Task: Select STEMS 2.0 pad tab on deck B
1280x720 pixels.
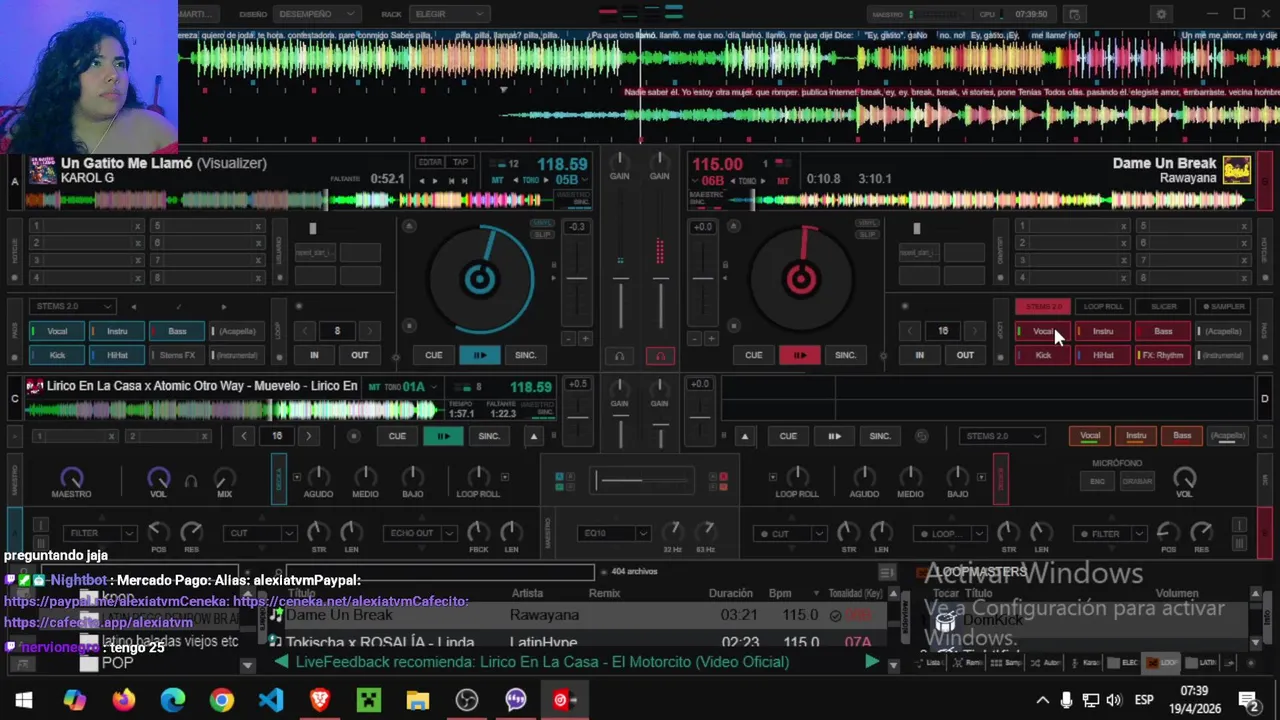Action: point(1043,306)
